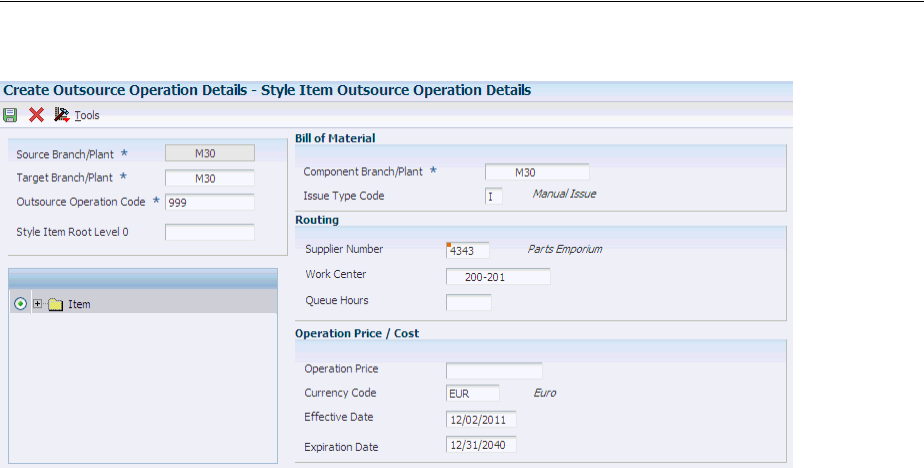Click the Supplier Number field
924x468 pixels.
click(468, 250)
